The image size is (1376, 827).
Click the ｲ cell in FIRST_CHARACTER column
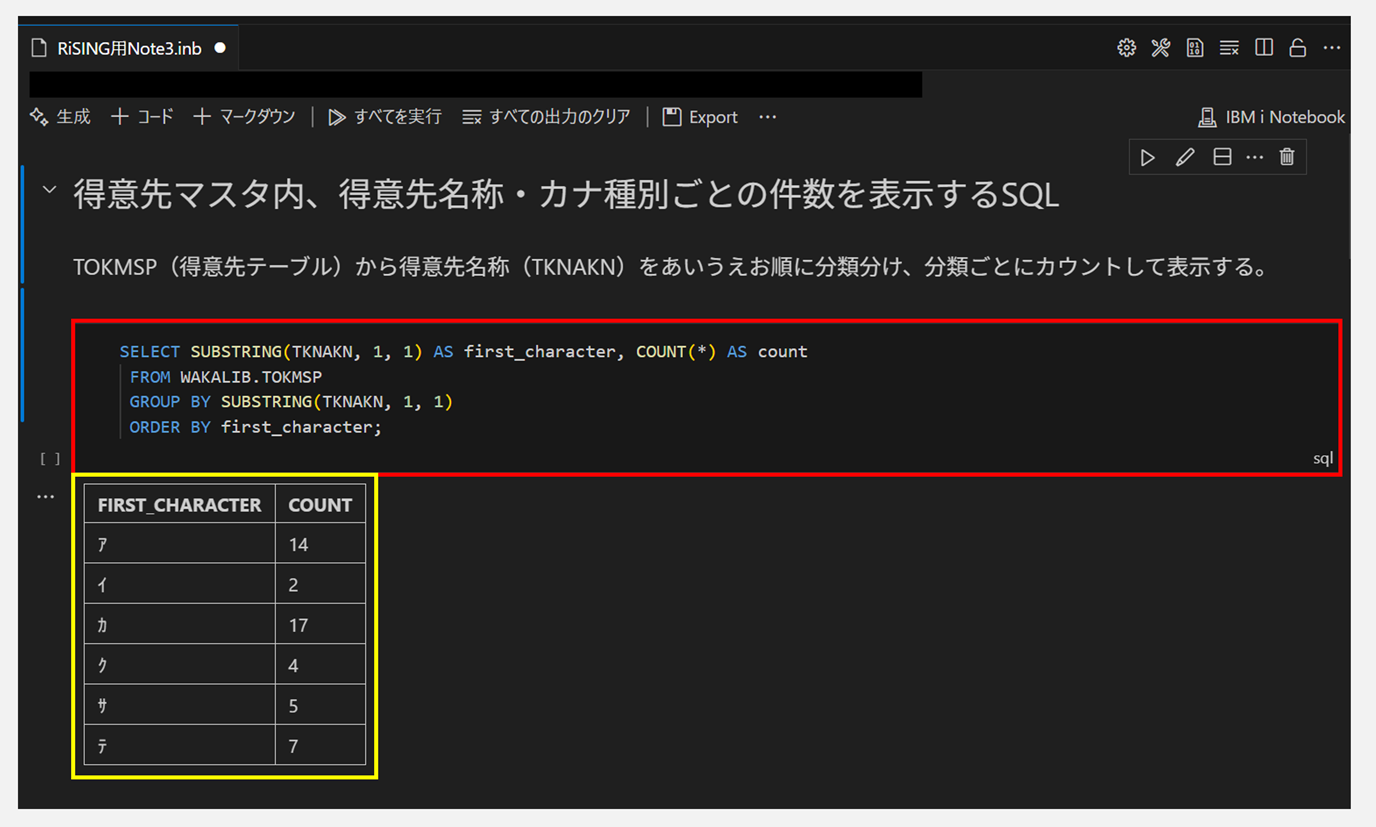pyautogui.click(x=180, y=585)
